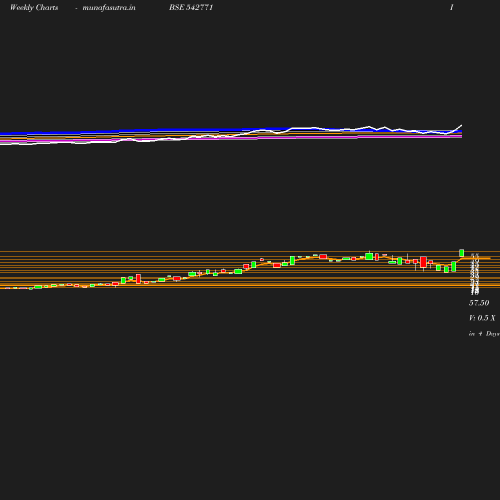This screenshot has height=500, width=500.
Task: Click the 'in 4 Days' text
Action: pos(484,334)
